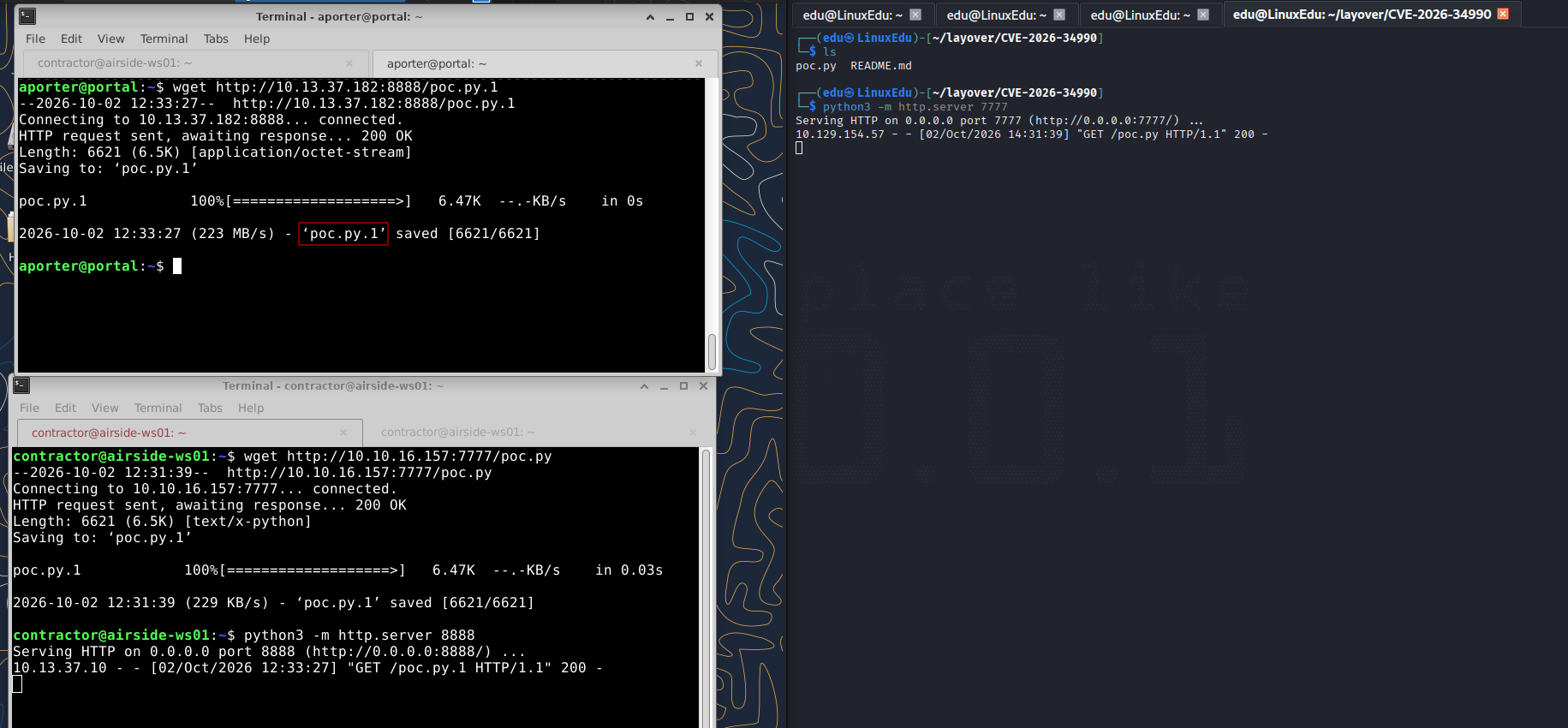1568x728 pixels.
Task: Open Edit menu in aporter@portal terminal
Action: pyautogui.click(x=71, y=39)
